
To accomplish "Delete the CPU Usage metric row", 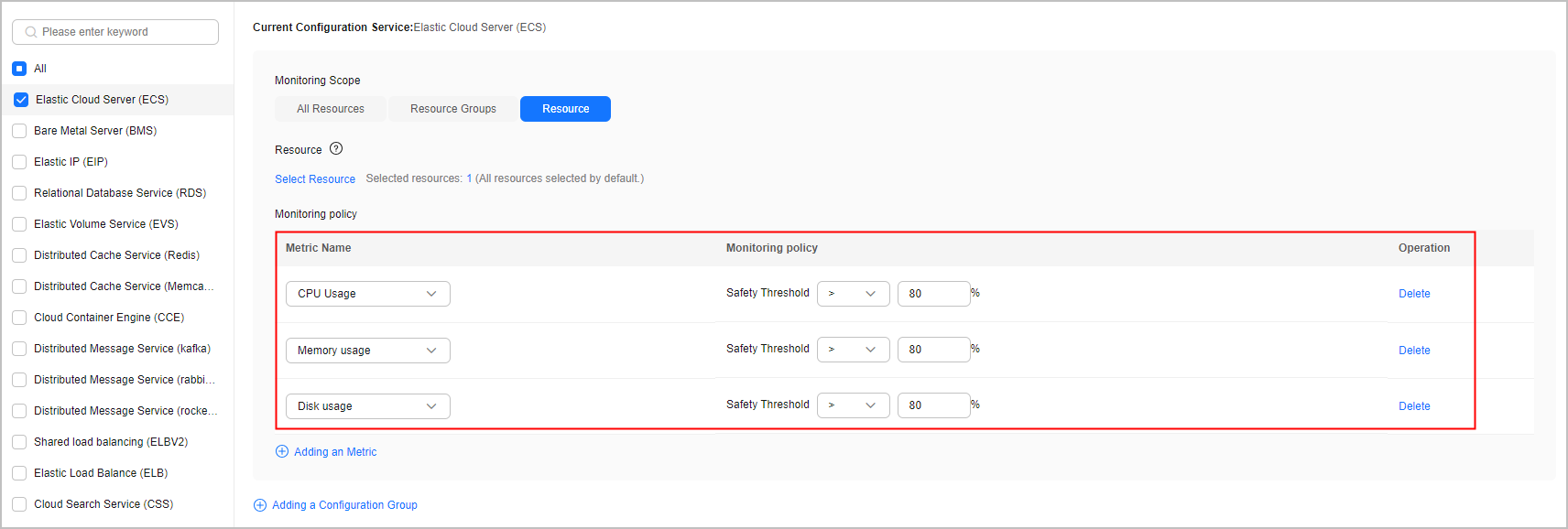I will [1414, 294].
